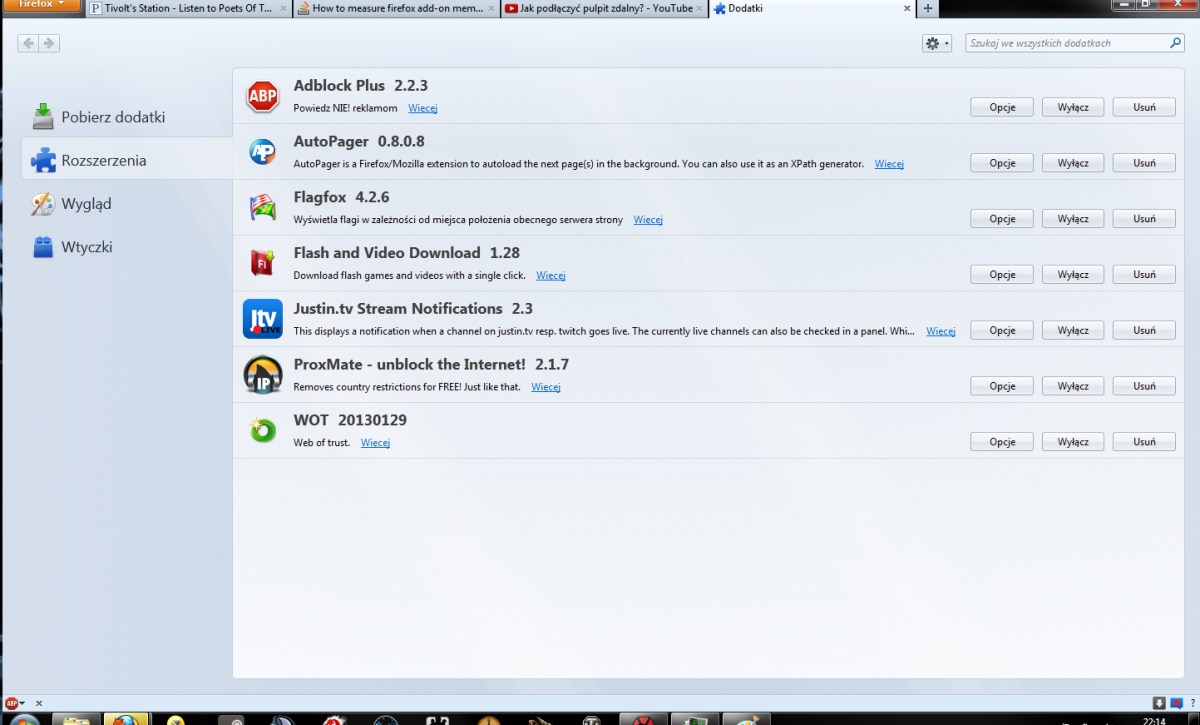Remove Adblock Plus with Usuń

pyautogui.click(x=1145, y=107)
